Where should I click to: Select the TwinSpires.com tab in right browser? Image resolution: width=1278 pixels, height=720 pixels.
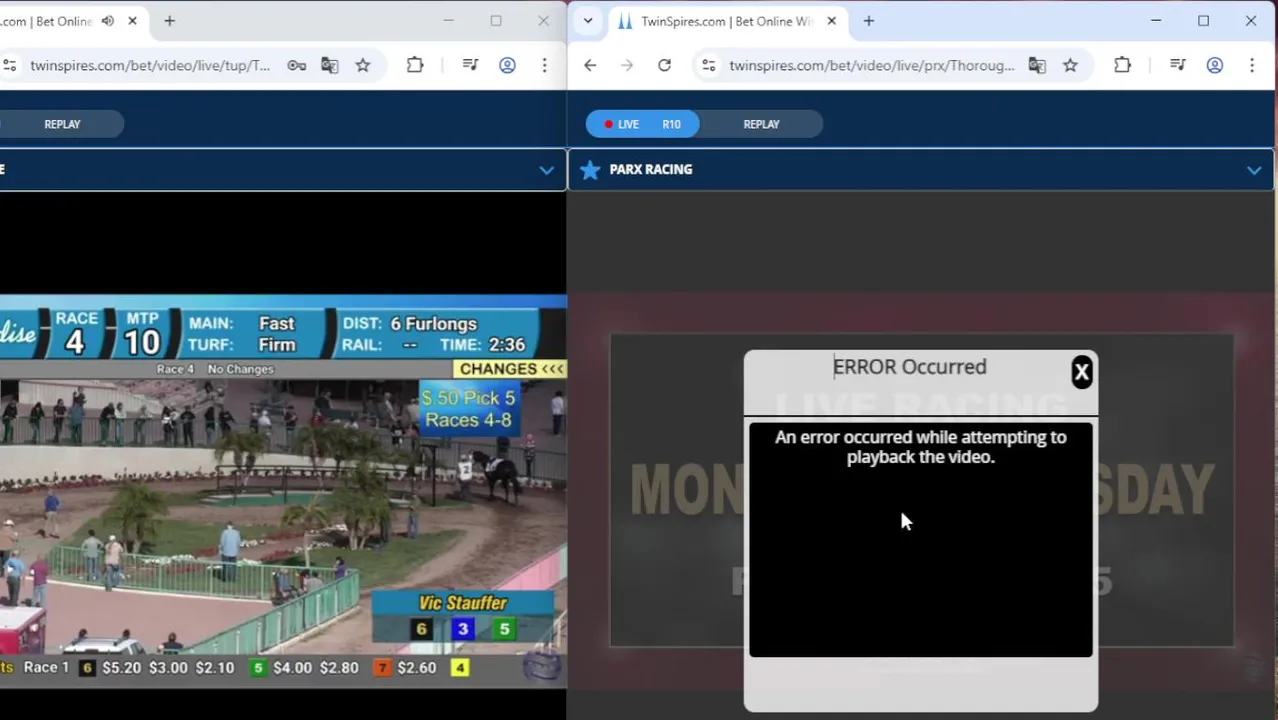pyautogui.click(x=726, y=21)
